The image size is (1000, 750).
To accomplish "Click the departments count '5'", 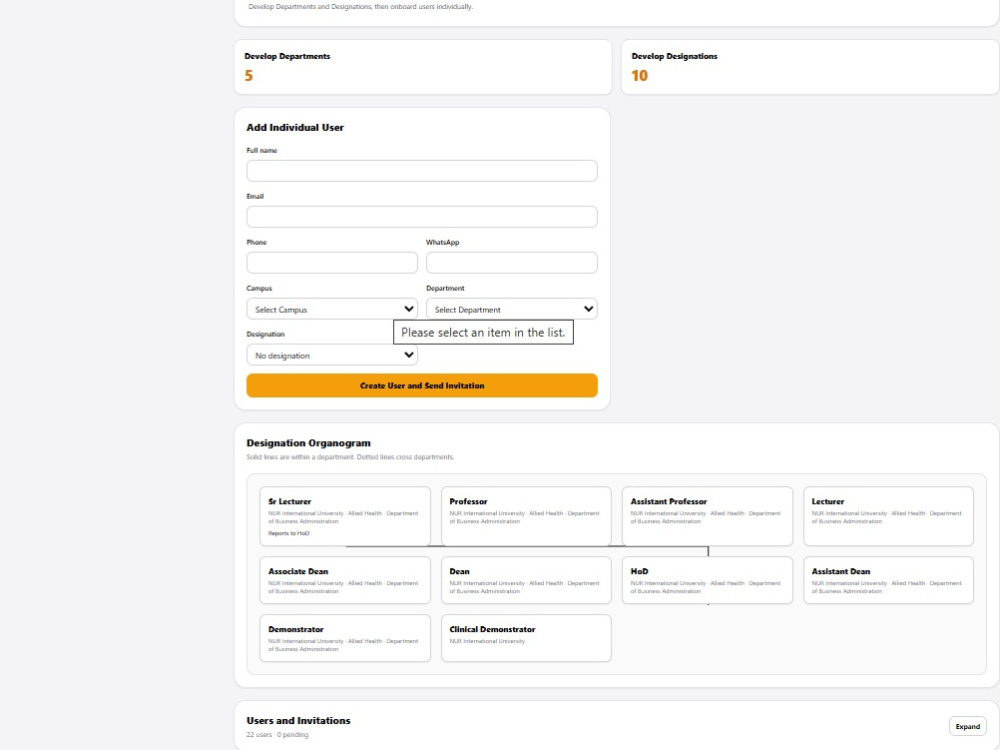I will point(249,76).
